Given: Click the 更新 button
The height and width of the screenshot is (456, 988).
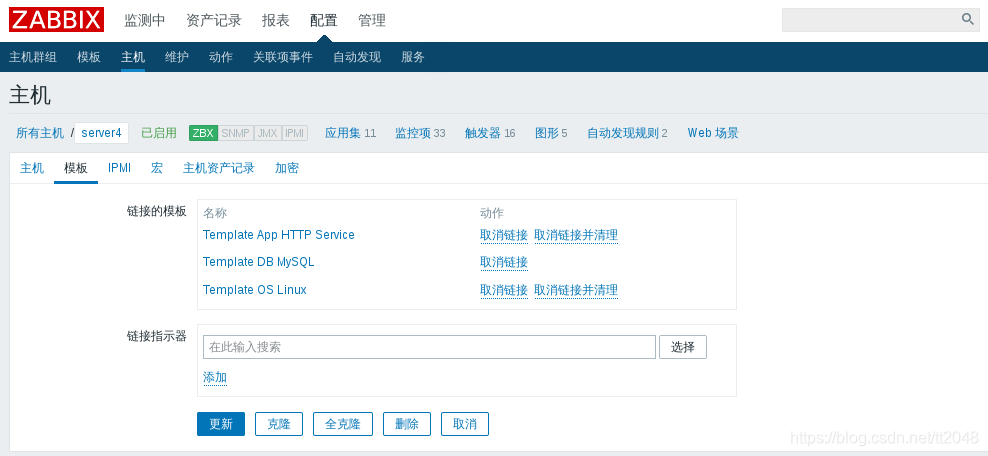Looking at the screenshot, I should tap(221, 424).
